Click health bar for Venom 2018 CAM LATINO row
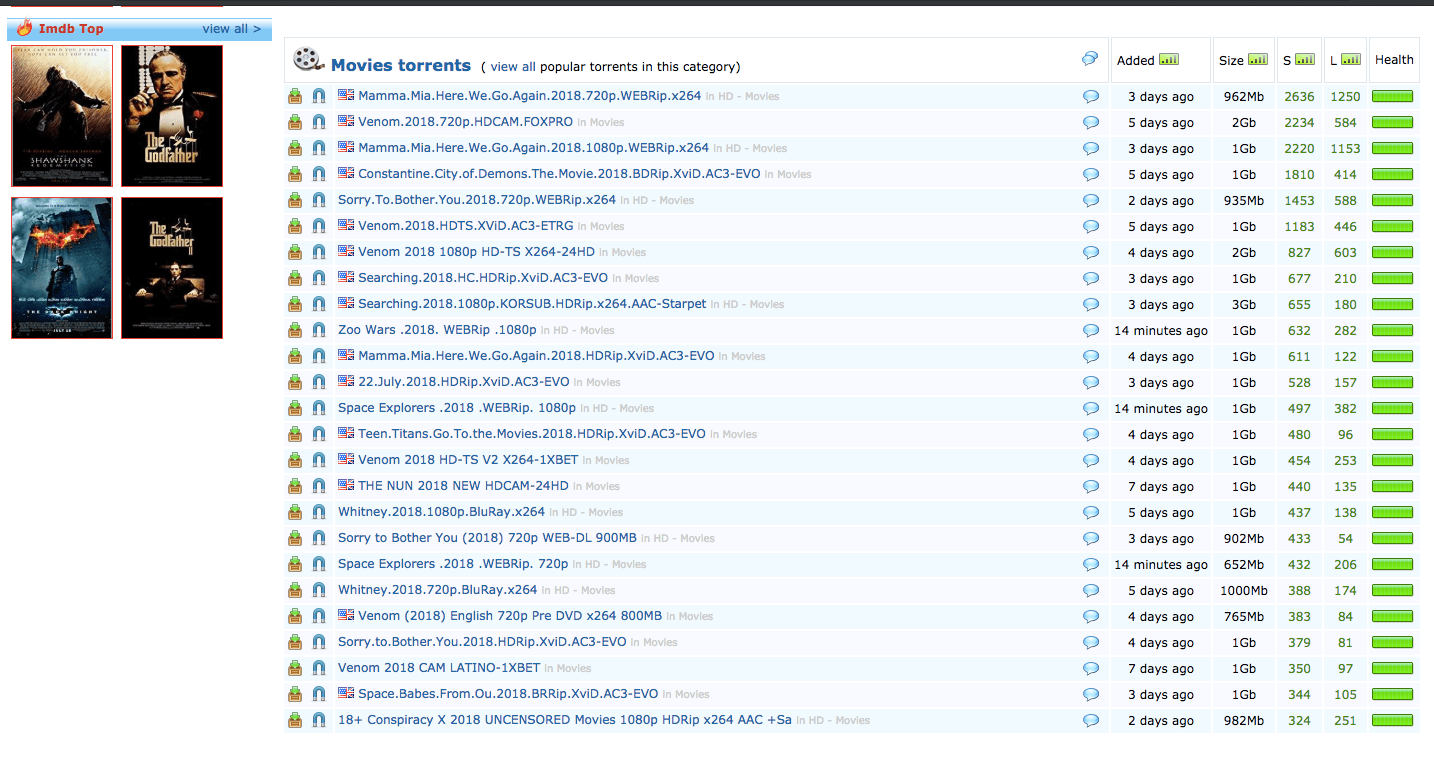Viewport: 1434px width, 760px height. [1392, 668]
